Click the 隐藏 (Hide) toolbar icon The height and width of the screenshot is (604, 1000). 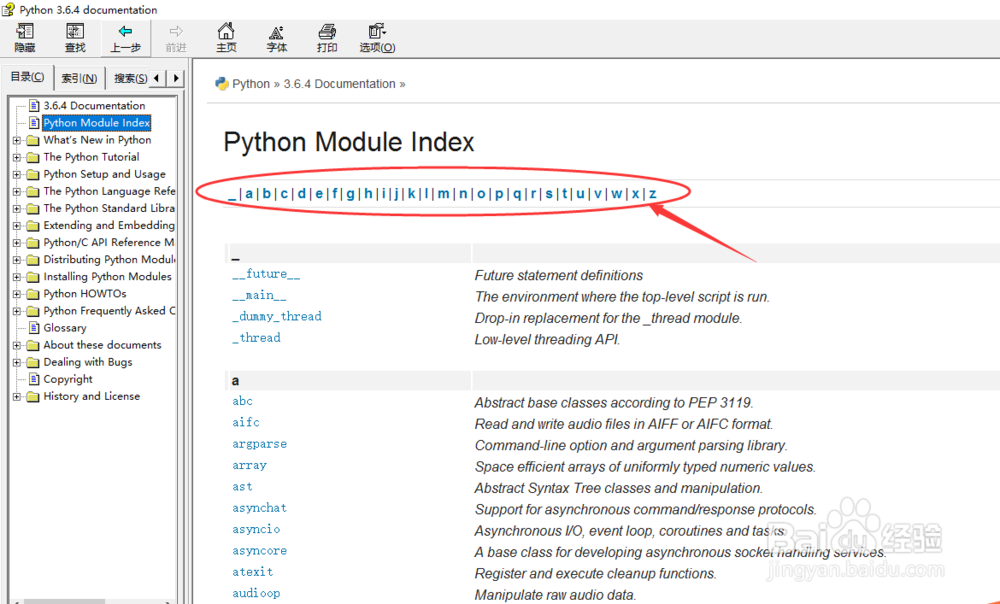25,32
